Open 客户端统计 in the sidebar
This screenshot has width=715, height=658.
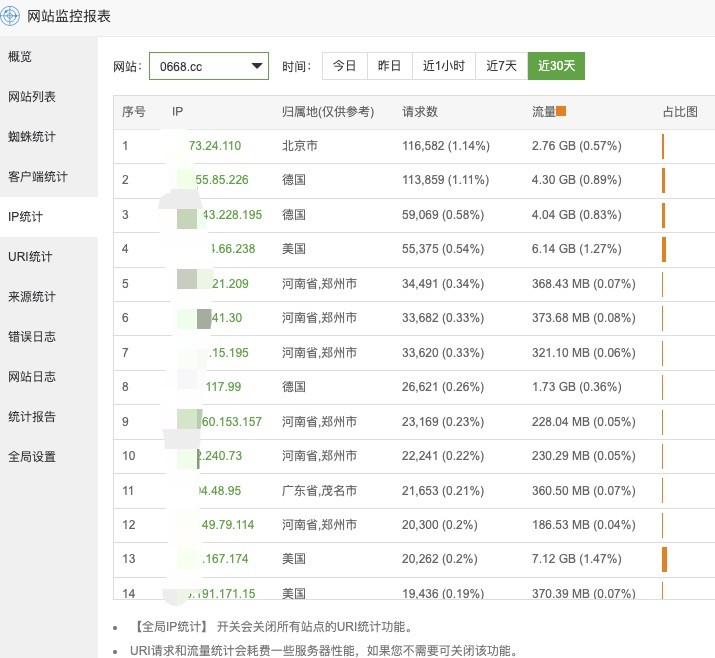click(38, 177)
